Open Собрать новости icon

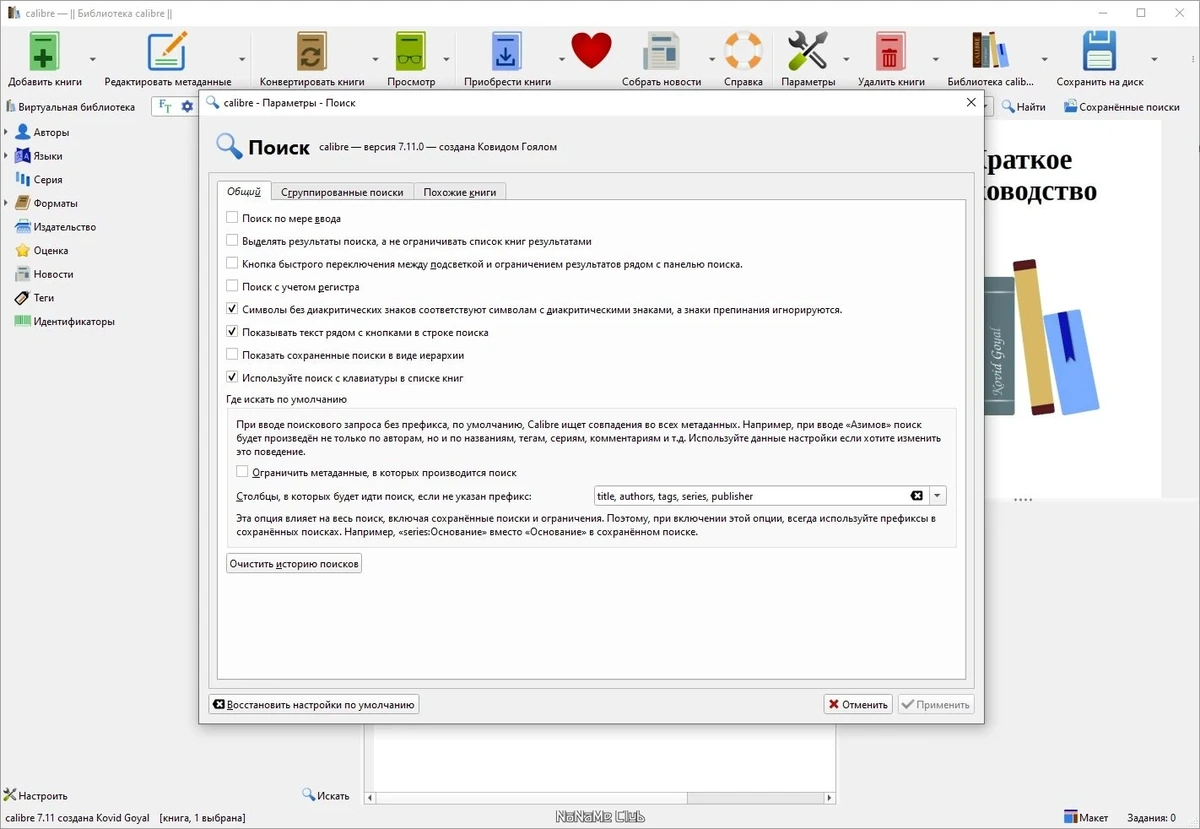pos(661,51)
